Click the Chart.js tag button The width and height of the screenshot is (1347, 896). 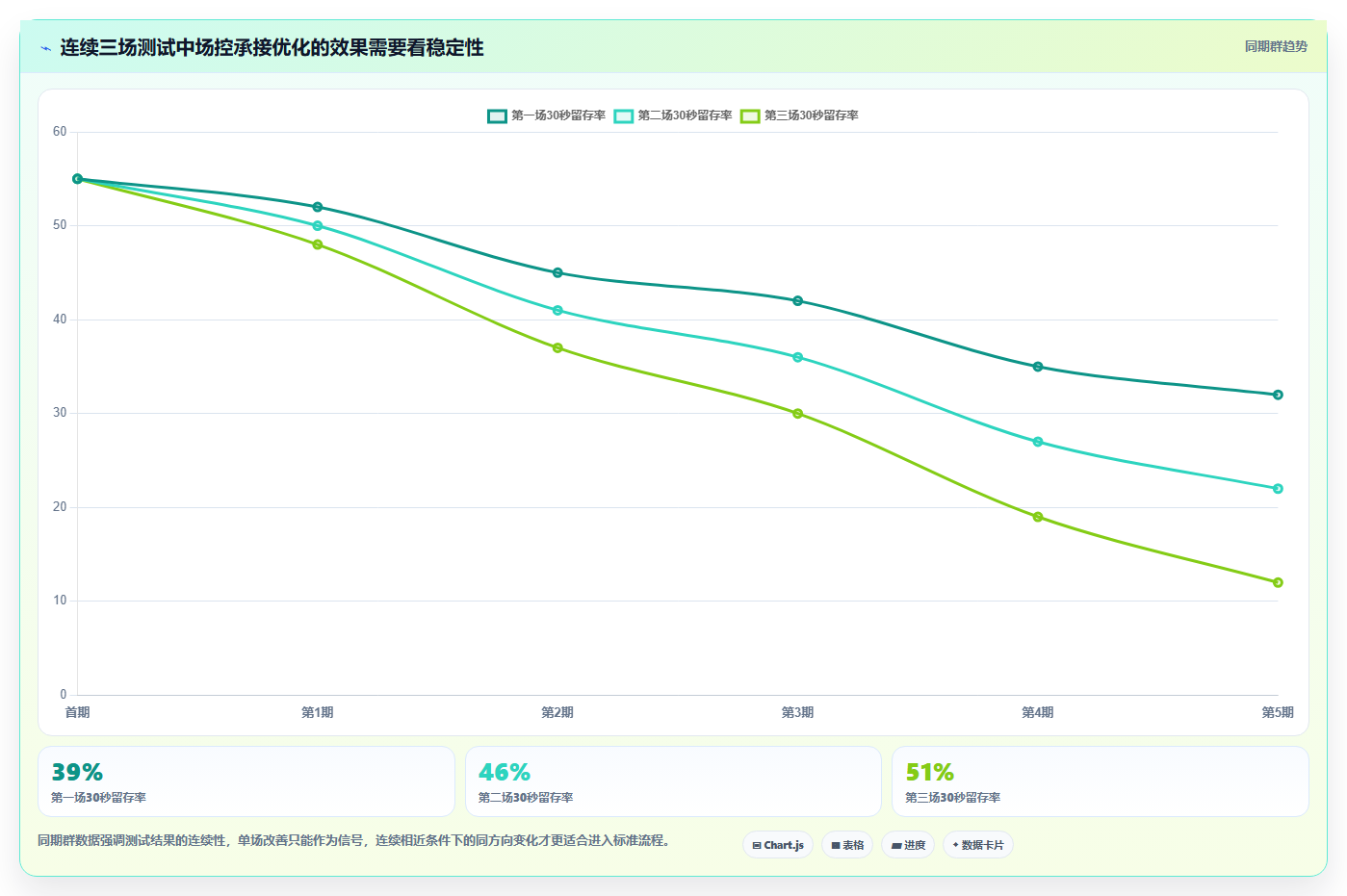(x=778, y=845)
